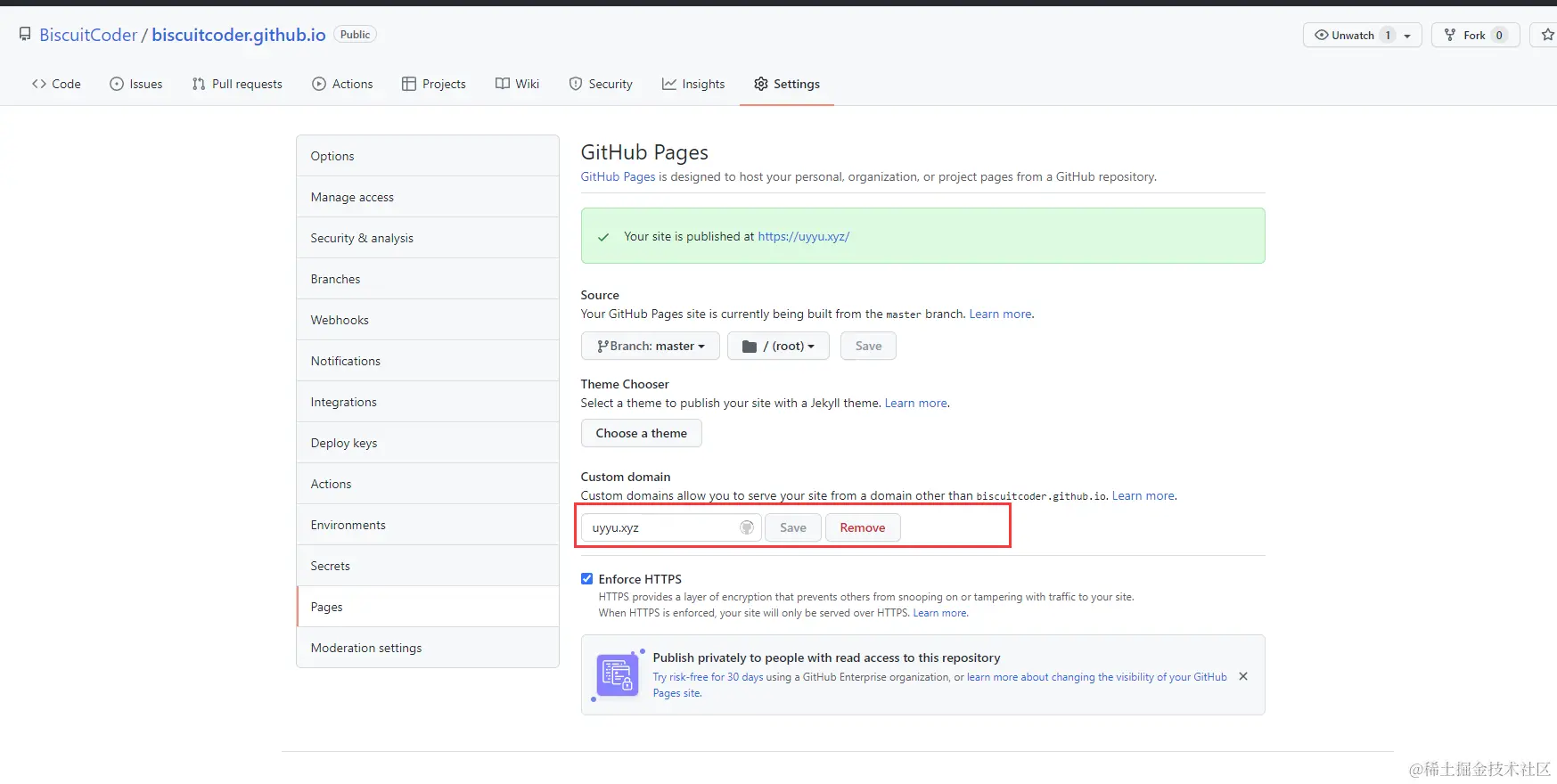Open the / (root) folder dropdown

pyautogui.click(x=778, y=346)
